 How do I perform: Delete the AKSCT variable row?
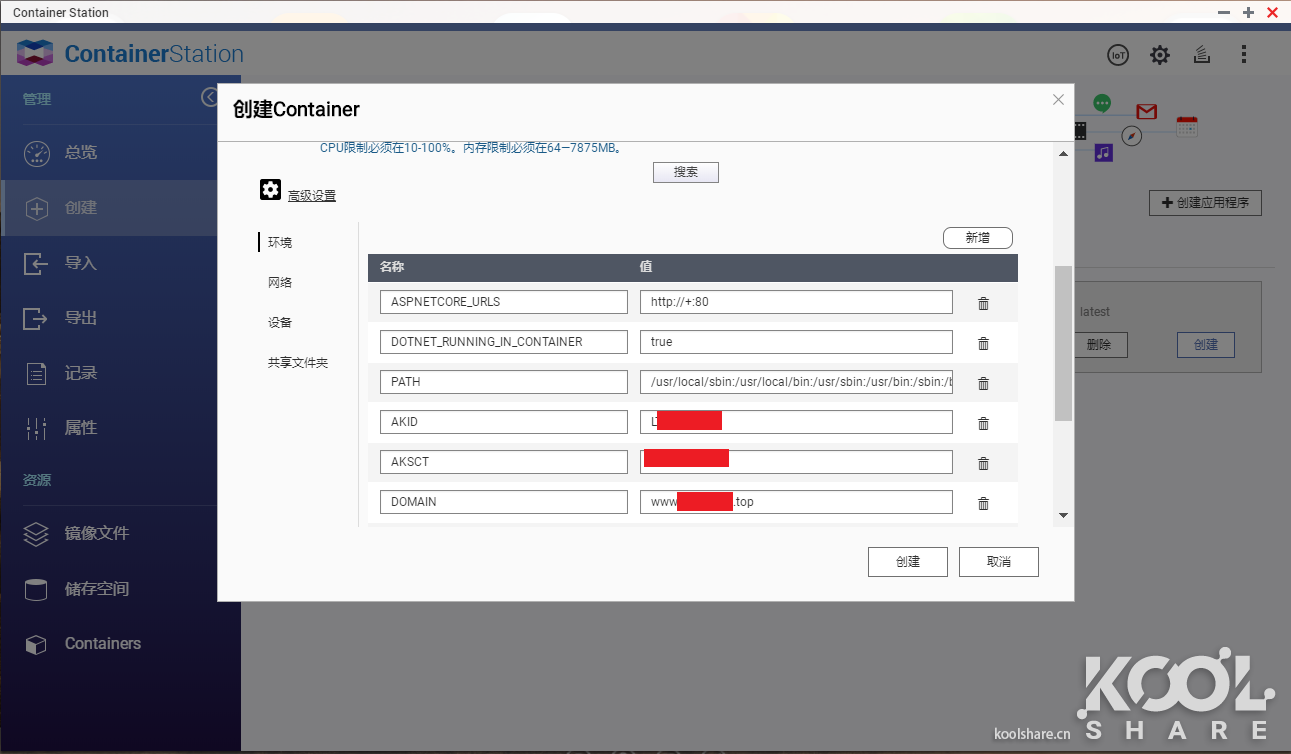tap(983, 463)
